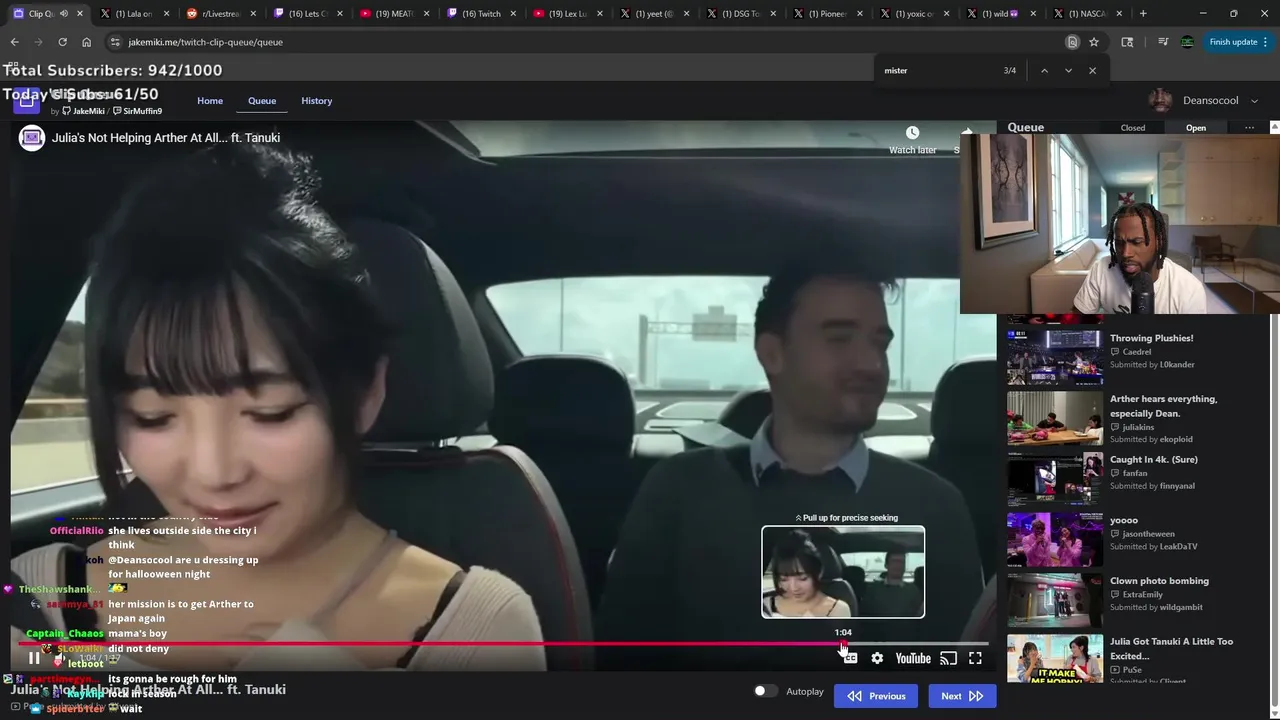Click the 'Pull up for precise seeking' preview thumbnail
1280x720 pixels.
click(843, 572)
